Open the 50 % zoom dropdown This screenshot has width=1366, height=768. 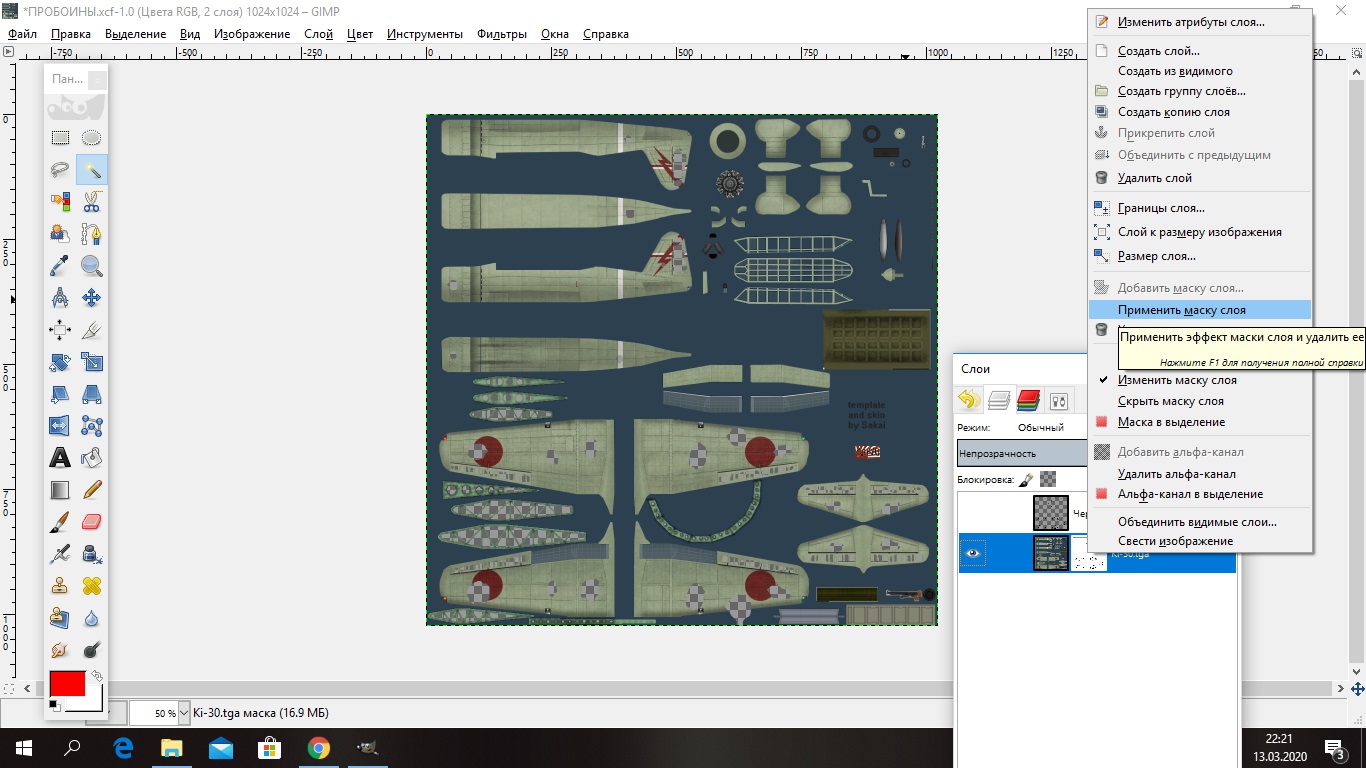tap(184, 713)
